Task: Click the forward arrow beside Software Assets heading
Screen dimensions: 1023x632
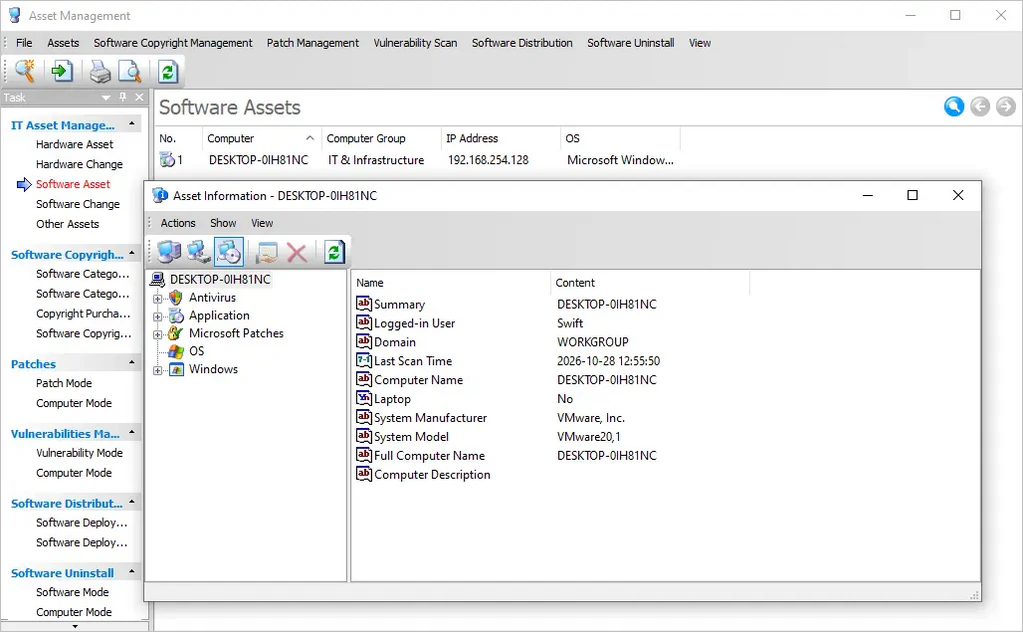Action: 1005,106
